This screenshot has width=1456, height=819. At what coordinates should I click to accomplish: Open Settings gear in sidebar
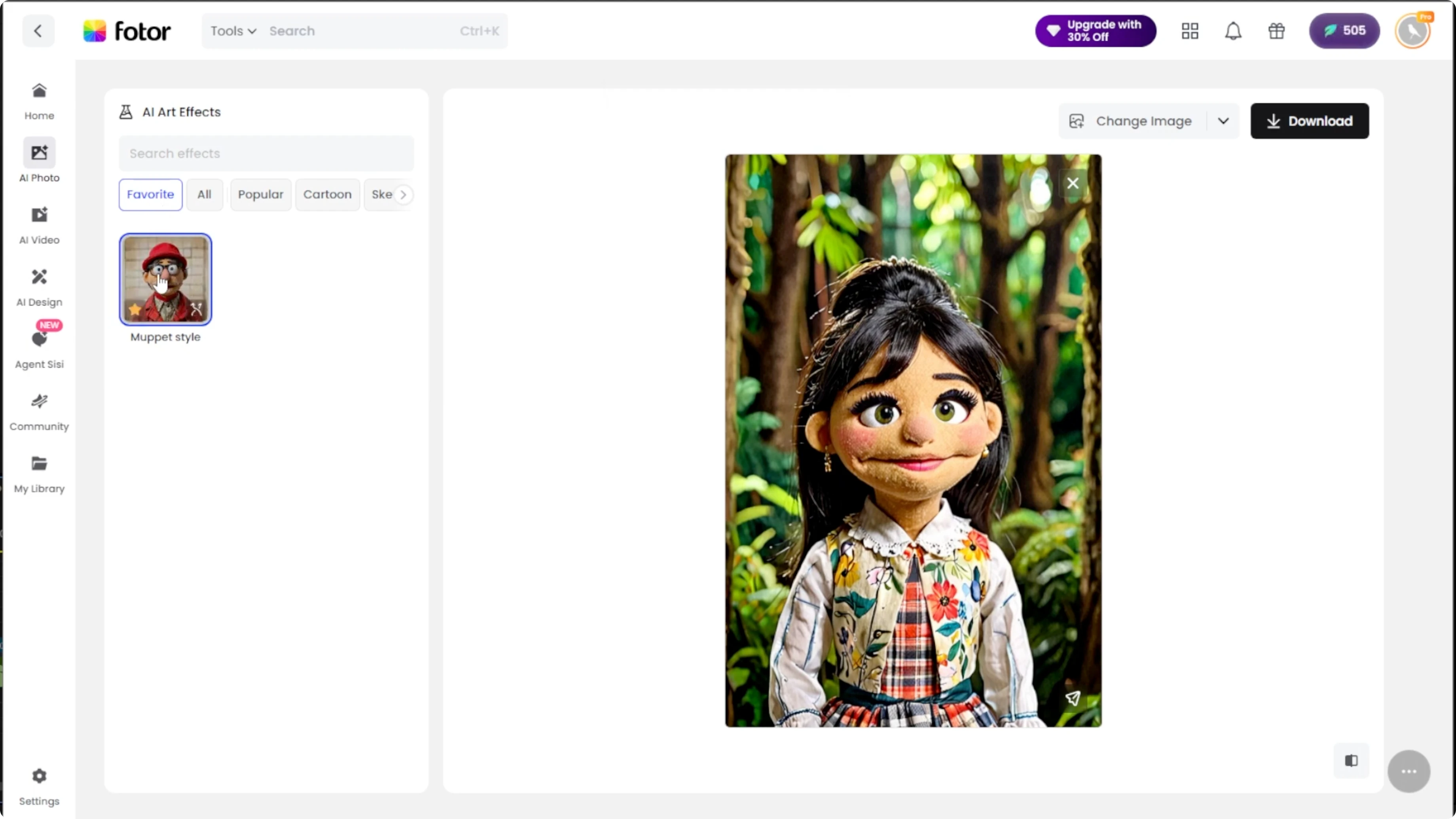[39, 787]
